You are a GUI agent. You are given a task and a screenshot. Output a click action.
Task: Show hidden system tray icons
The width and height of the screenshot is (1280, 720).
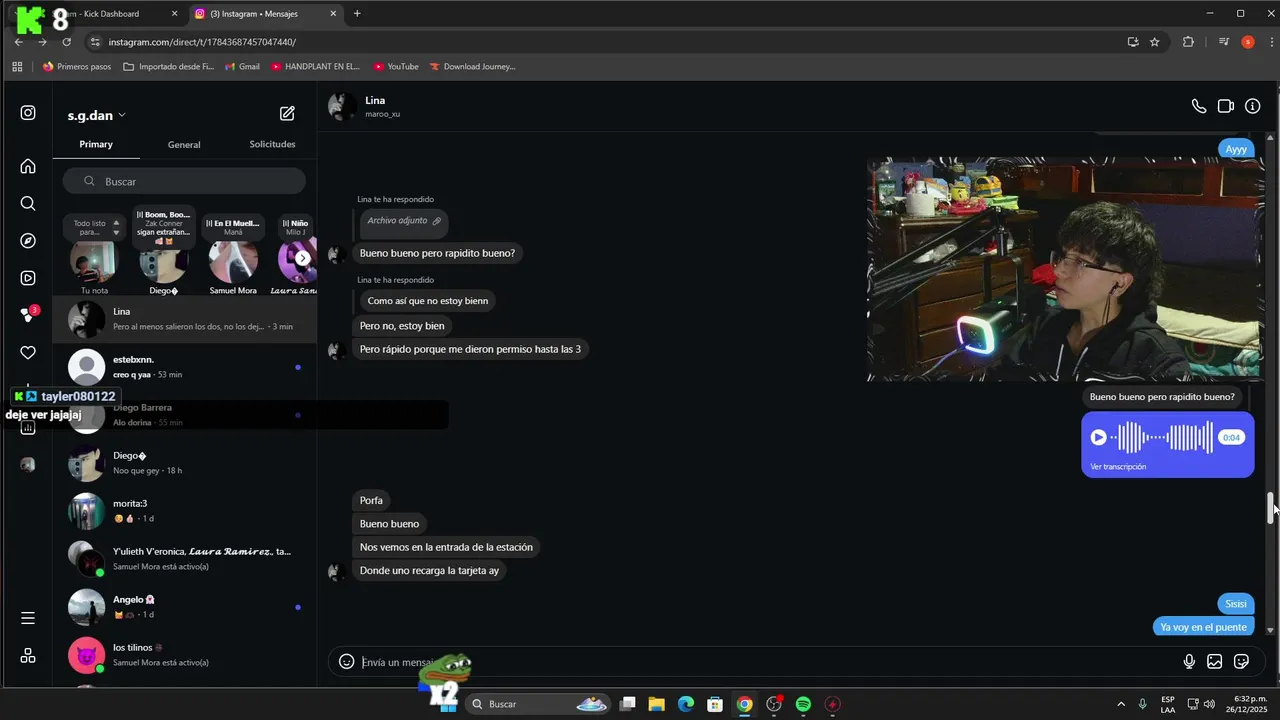coord(1120,704)
